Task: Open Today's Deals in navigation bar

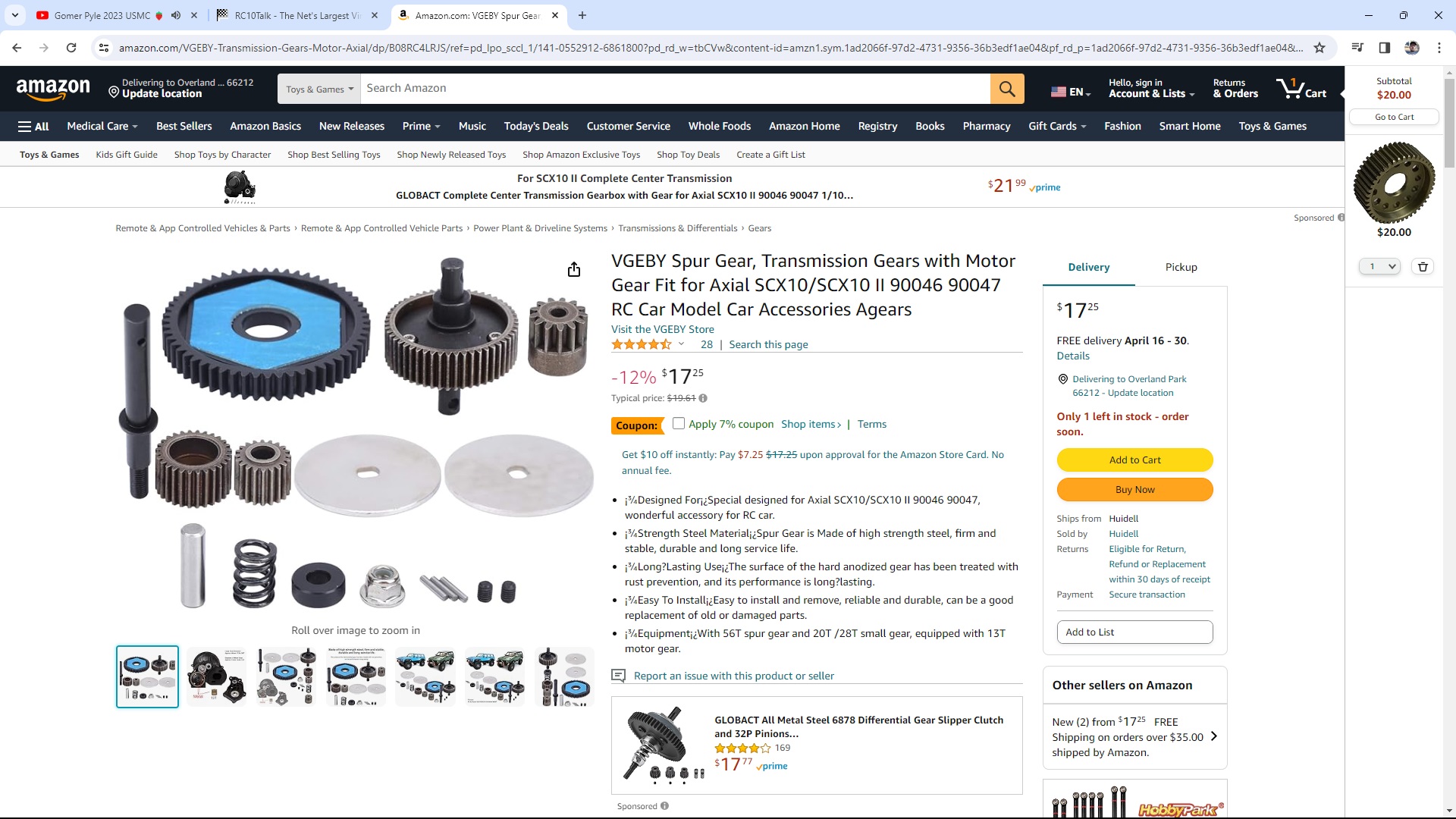Action: point(536,127)
